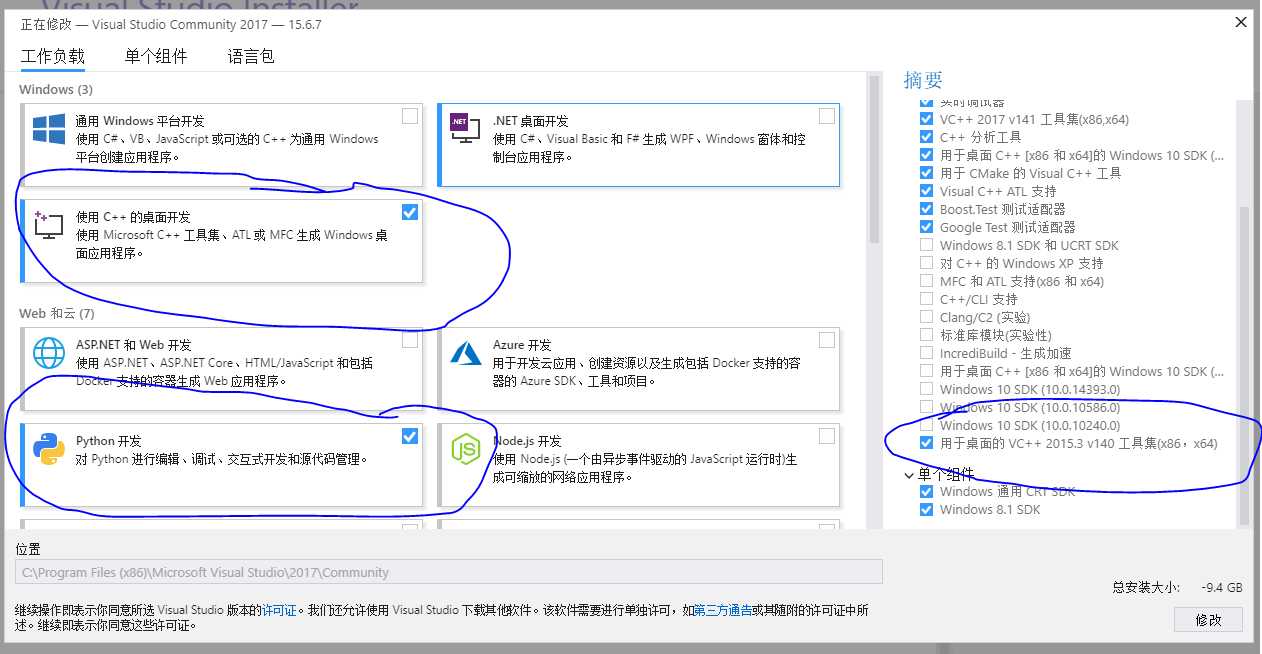This screenshot has height=654, width=1262.
Task: Check the .NET 桌面开发 workload checkbox
Action: tap(826, 116)
